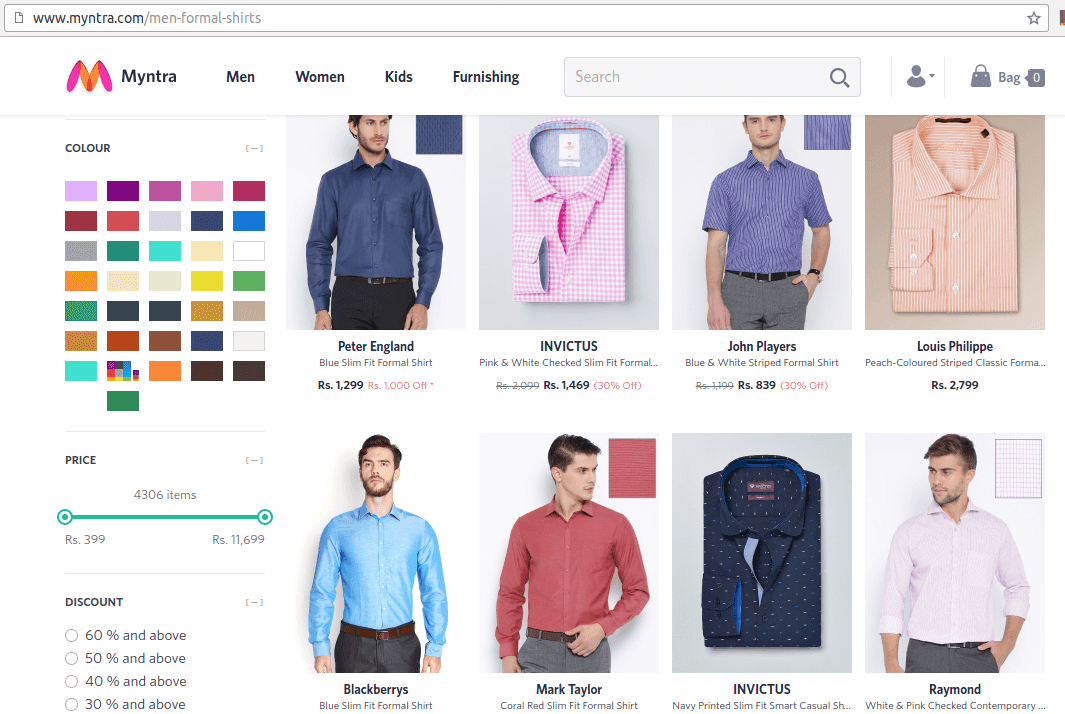Viewport: 1065px width, 714px height.
Task: Open the shopping bag icon
Action: point(980,76)
